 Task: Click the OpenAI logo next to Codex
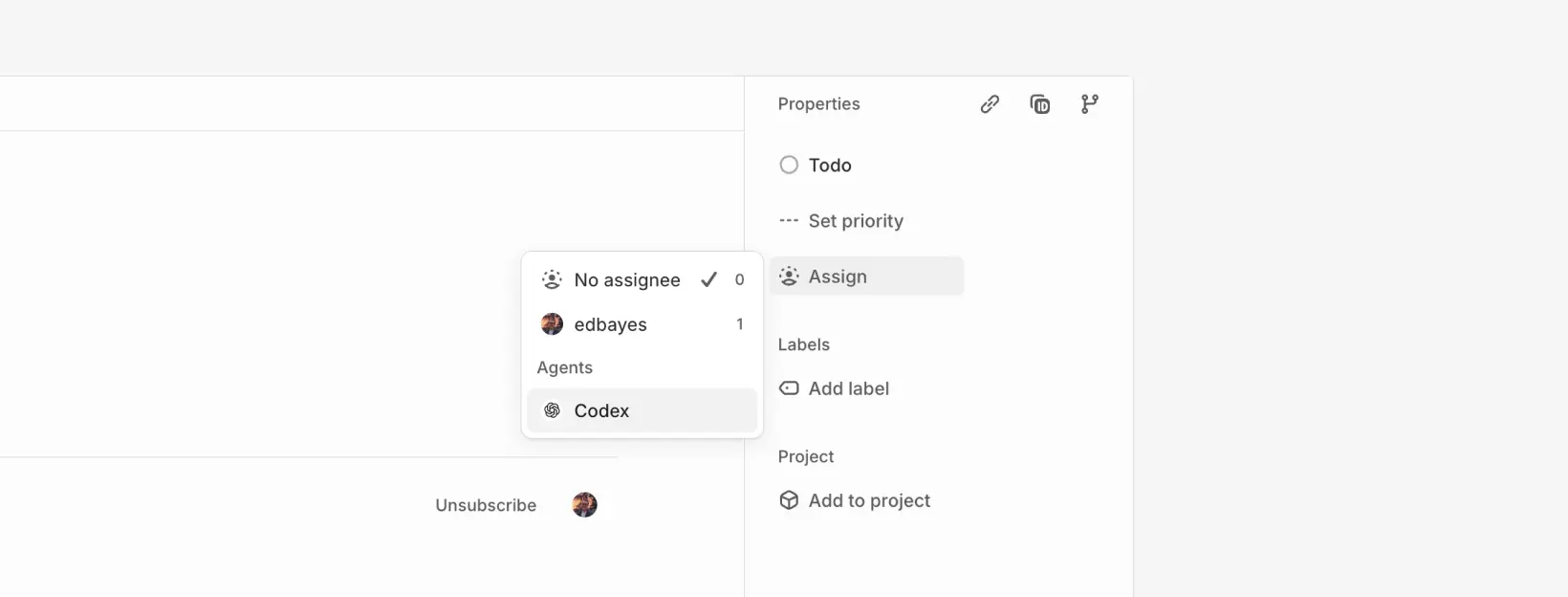[x=552, y=410]
